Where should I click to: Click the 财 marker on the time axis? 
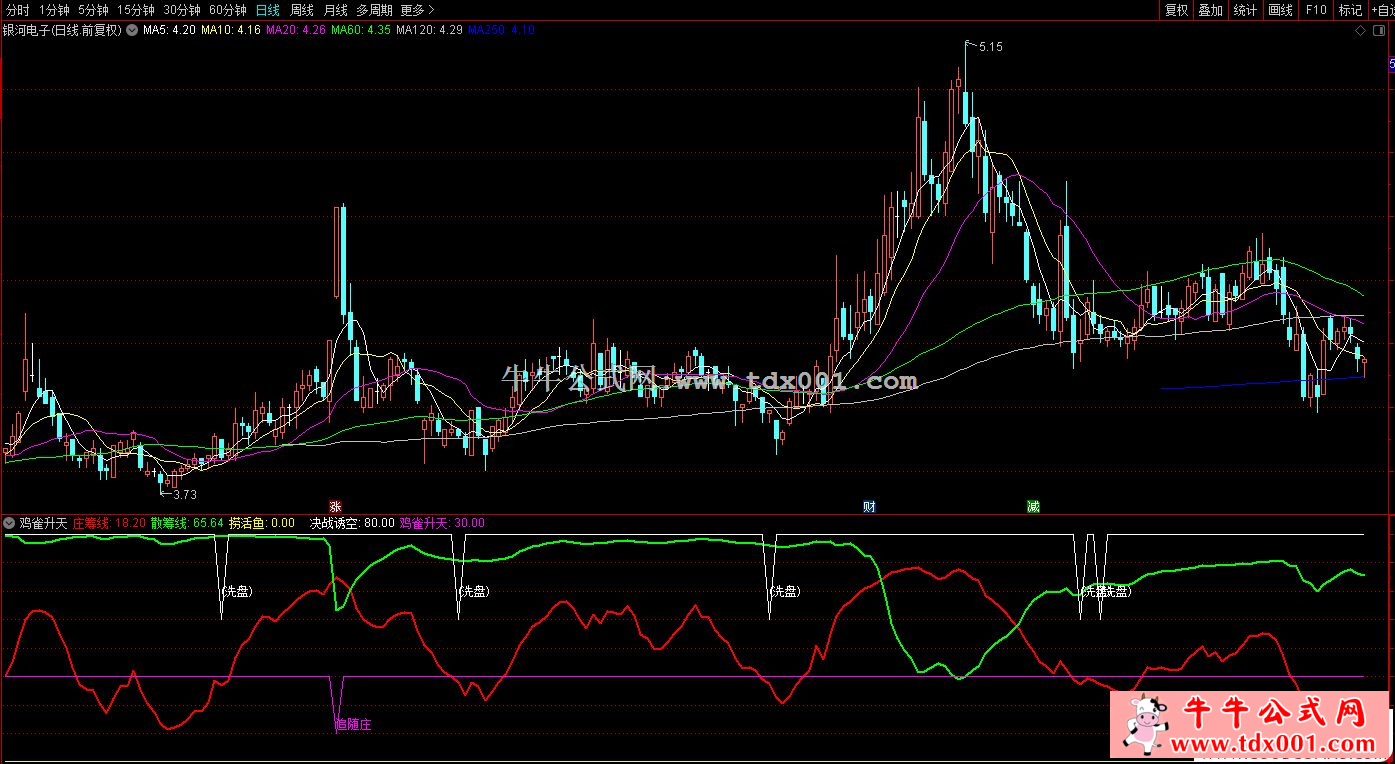tap(869, 506)
